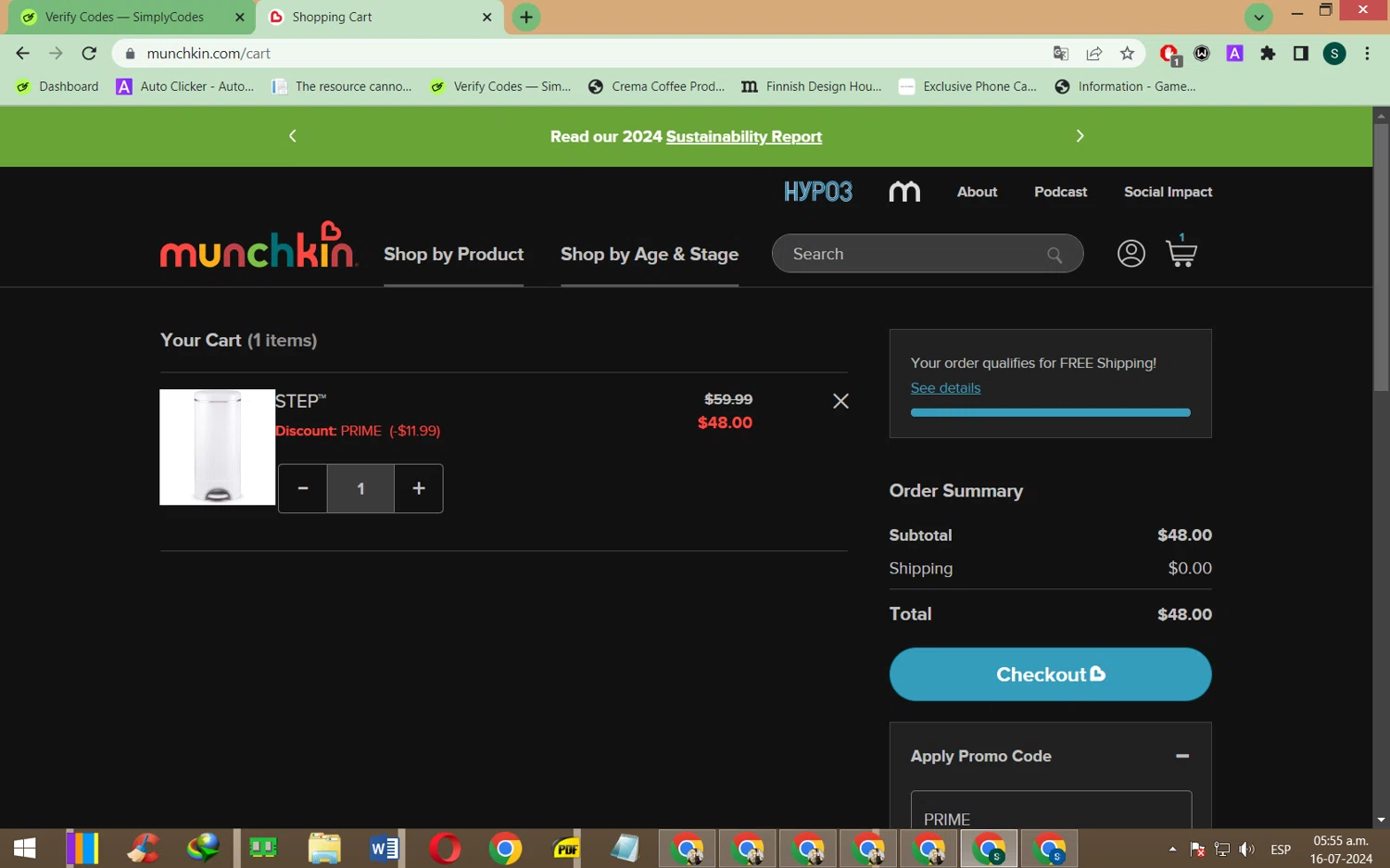Screen dimensions: 1390x868
Task: Click the Sustainability Report link
Action: 743,137
